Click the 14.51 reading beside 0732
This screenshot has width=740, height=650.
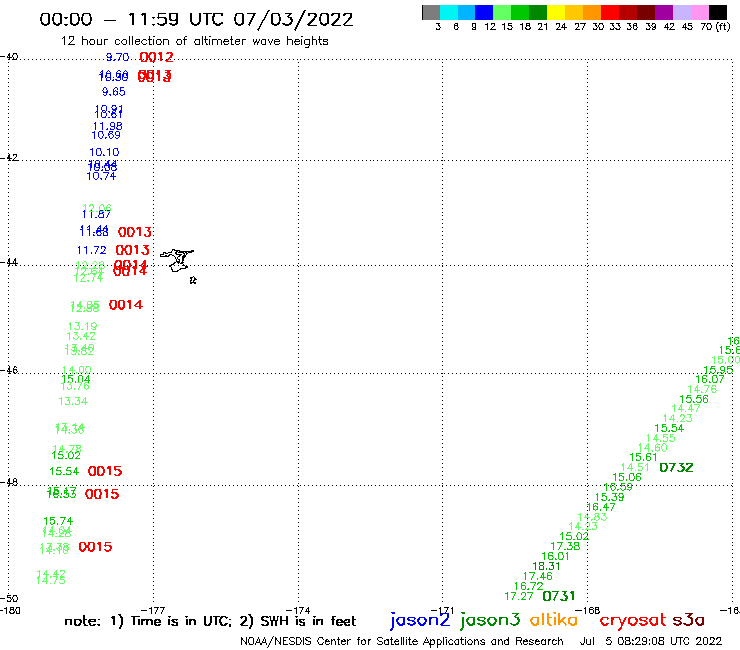635,467
